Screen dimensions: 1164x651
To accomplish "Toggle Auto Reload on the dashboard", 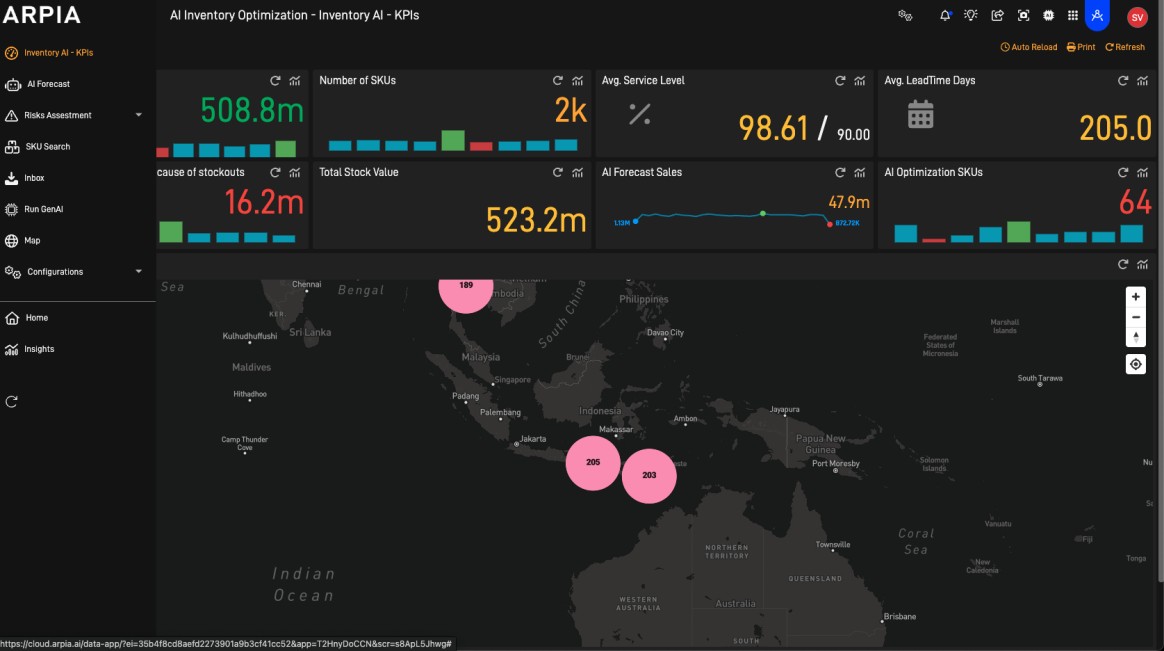I will click(1029, 47).
